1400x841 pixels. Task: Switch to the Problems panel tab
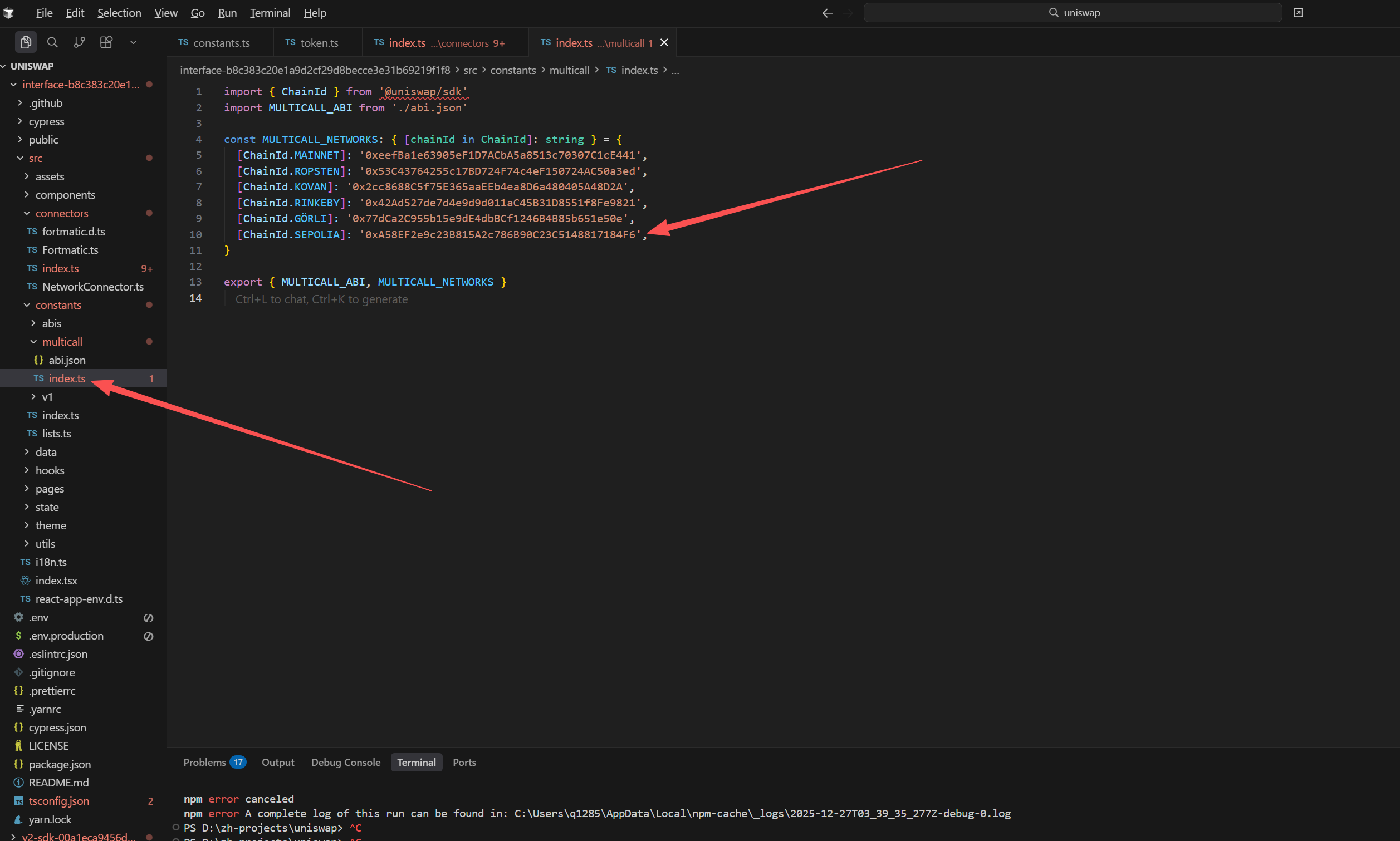pyautogui.click(x=205, y=762)
